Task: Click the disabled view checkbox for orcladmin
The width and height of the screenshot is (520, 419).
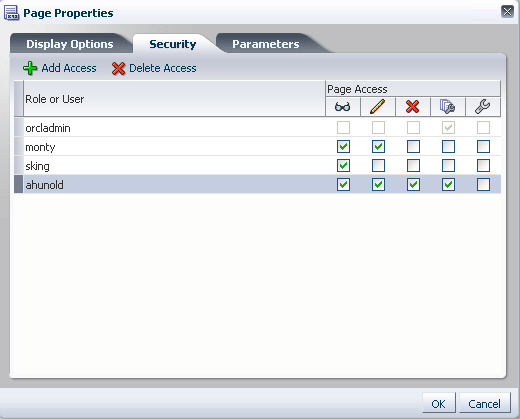Action: coord(343,127)
